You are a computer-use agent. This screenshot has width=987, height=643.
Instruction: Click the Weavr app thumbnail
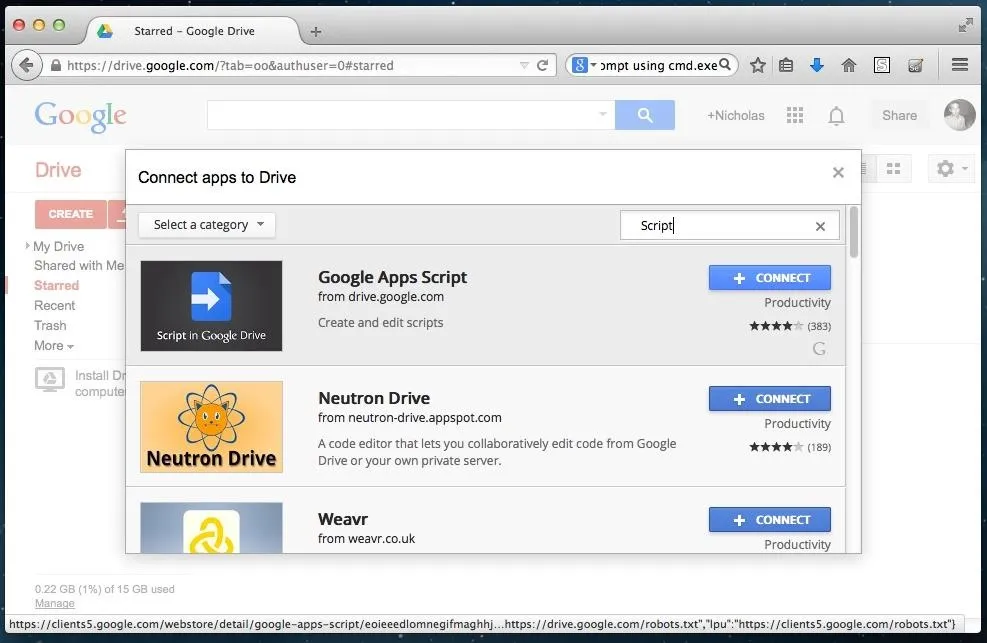(x=212, y=528)
